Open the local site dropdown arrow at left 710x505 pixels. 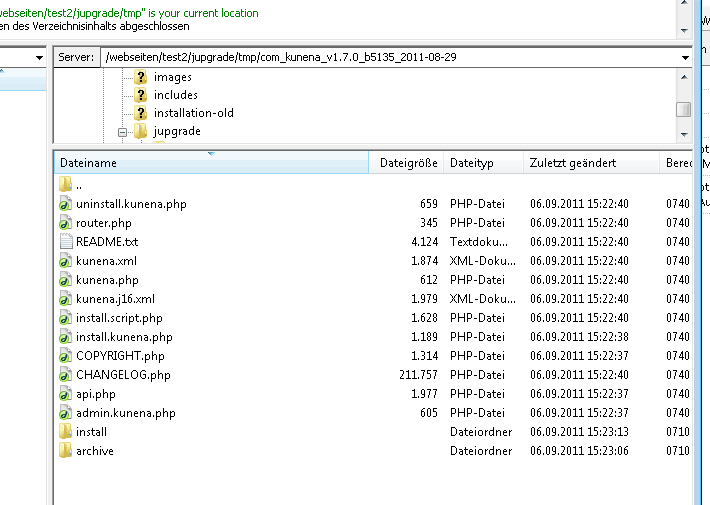point(39,58)
